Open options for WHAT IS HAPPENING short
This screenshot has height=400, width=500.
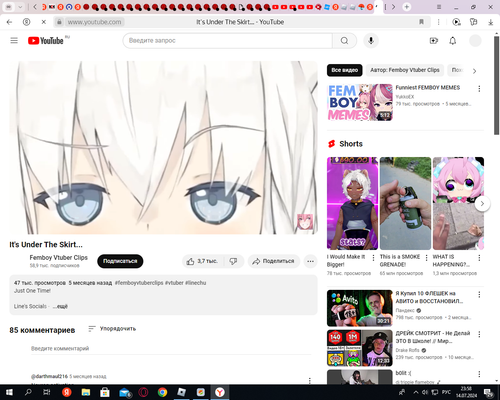coord(479,258)
